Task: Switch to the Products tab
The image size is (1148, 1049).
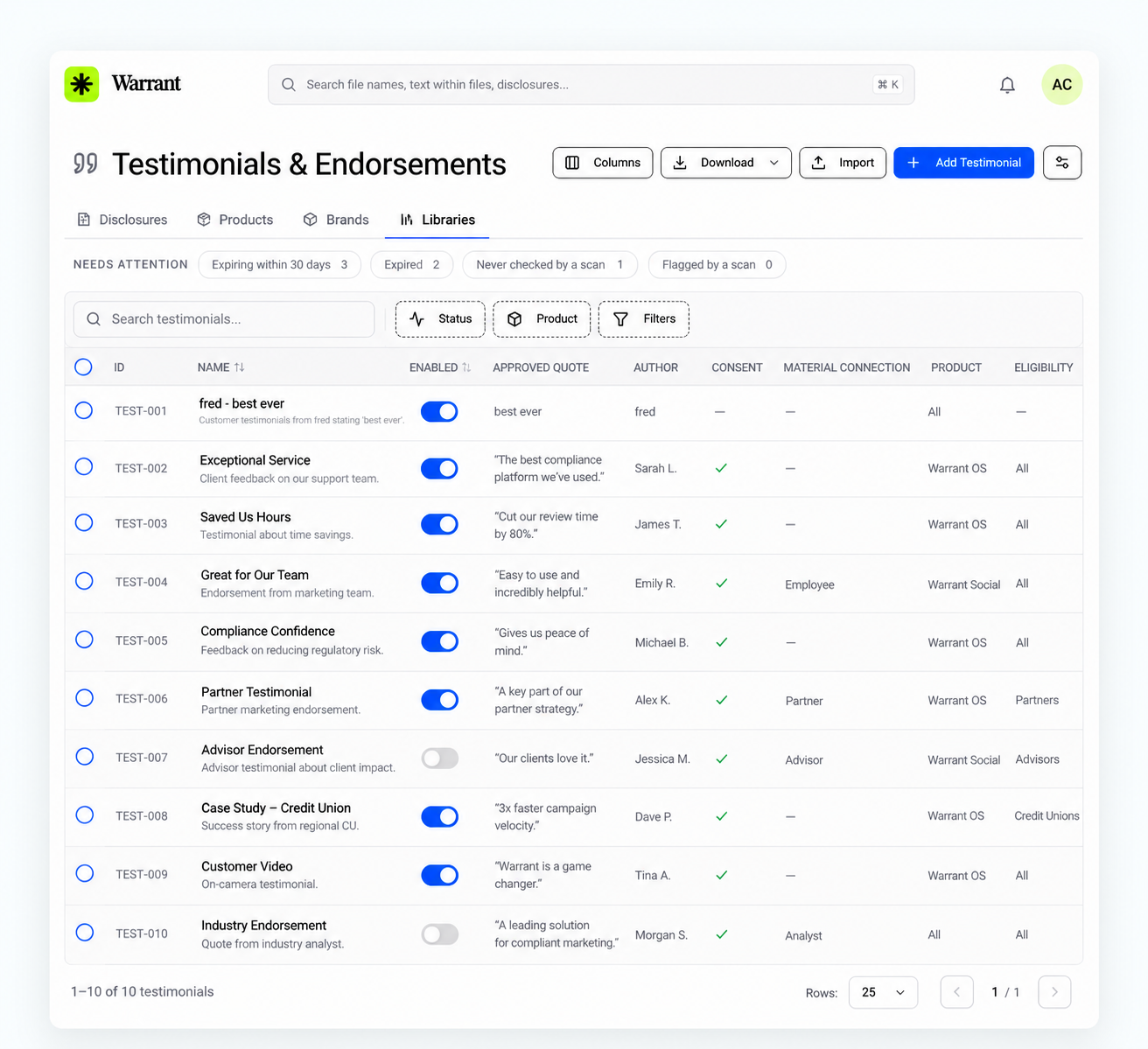Action: tap(235, 220)
